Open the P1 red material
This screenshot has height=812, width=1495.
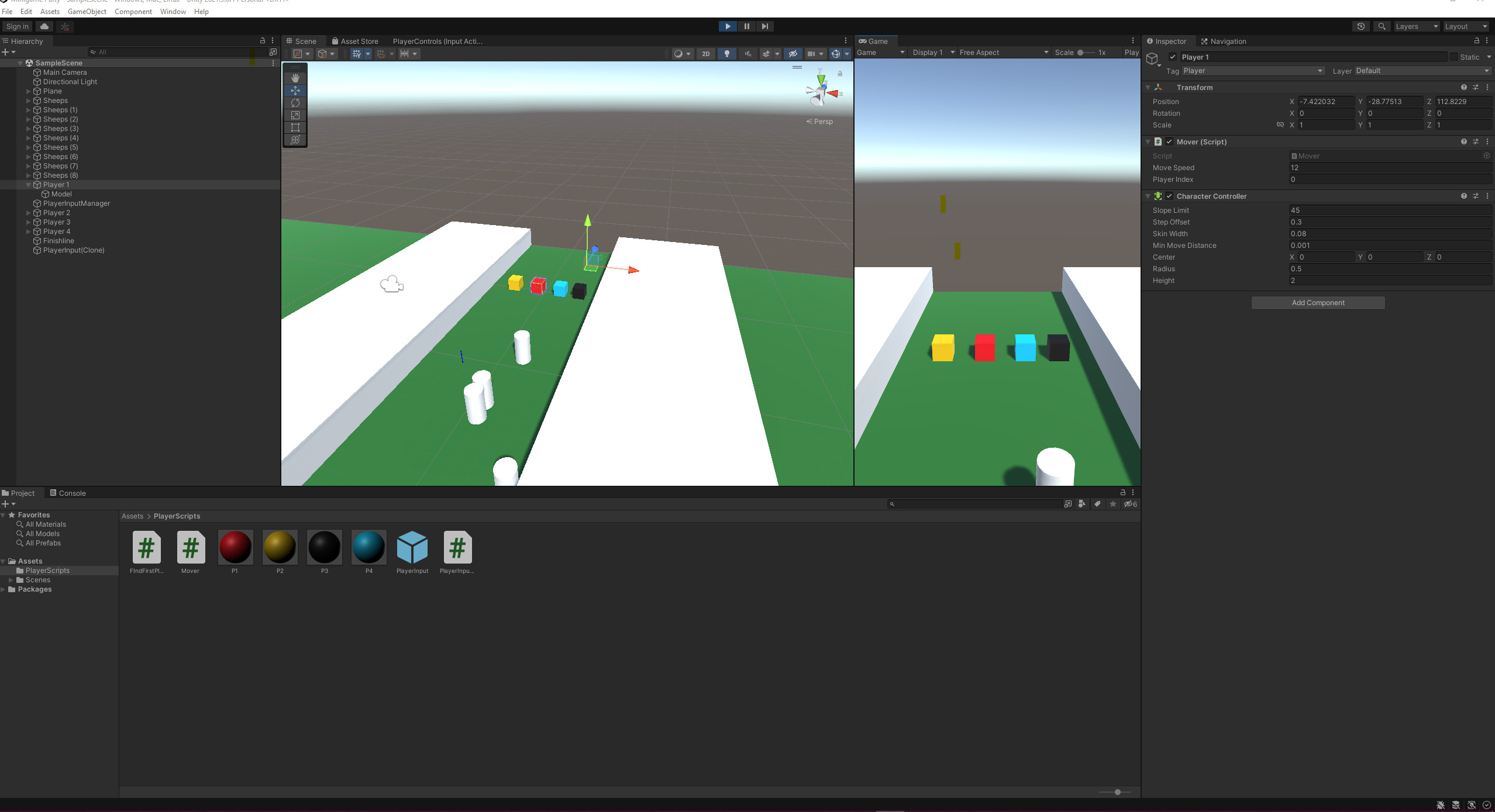coord(235,547)
